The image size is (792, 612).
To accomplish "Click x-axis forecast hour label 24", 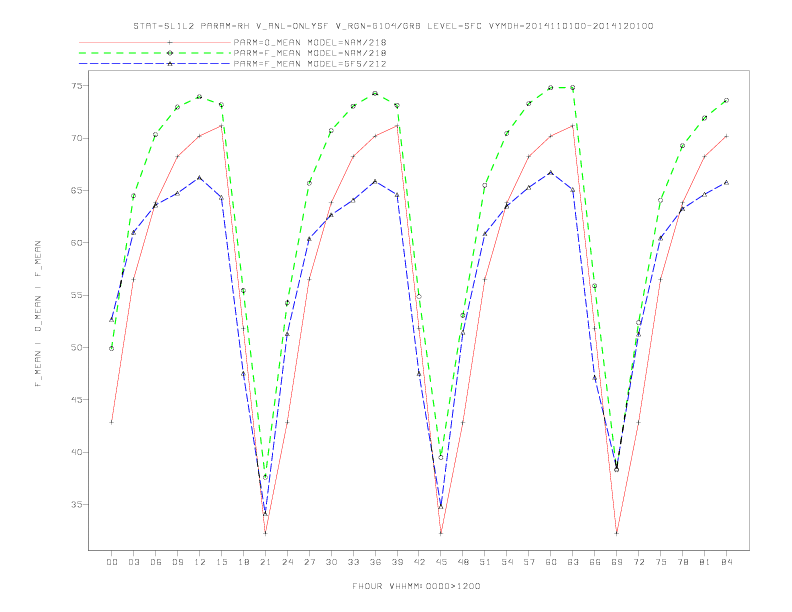I will [x=287, y=562].
